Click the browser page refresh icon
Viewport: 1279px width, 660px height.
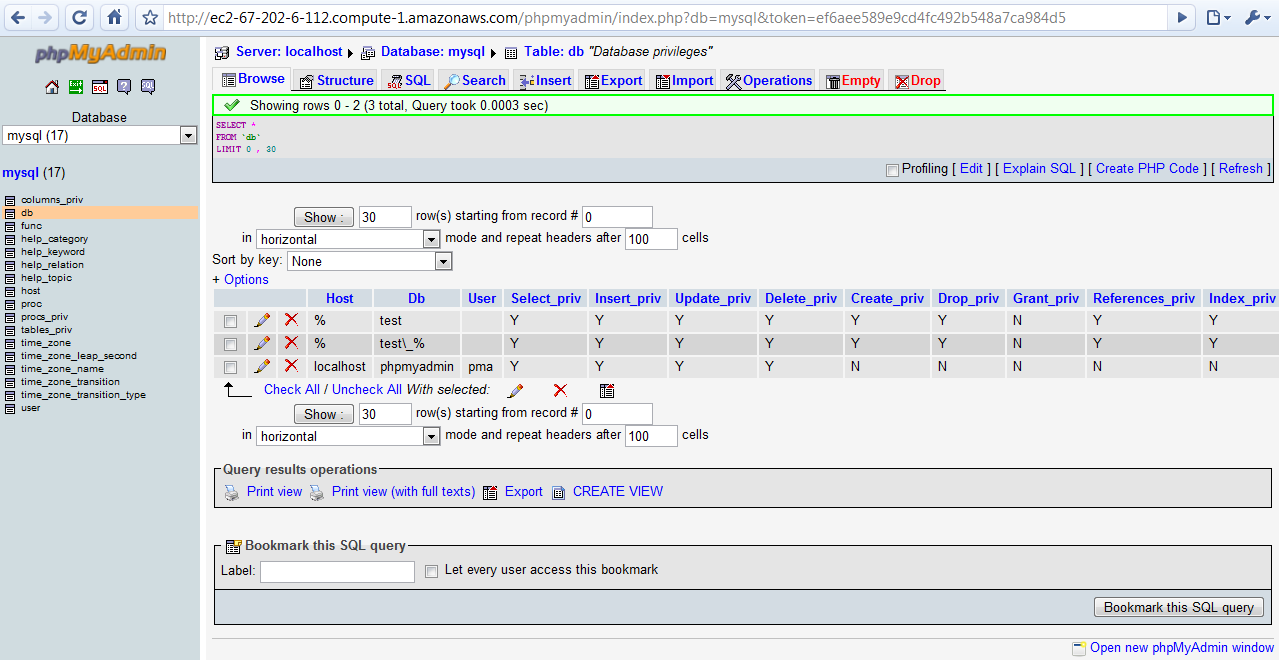79,16
